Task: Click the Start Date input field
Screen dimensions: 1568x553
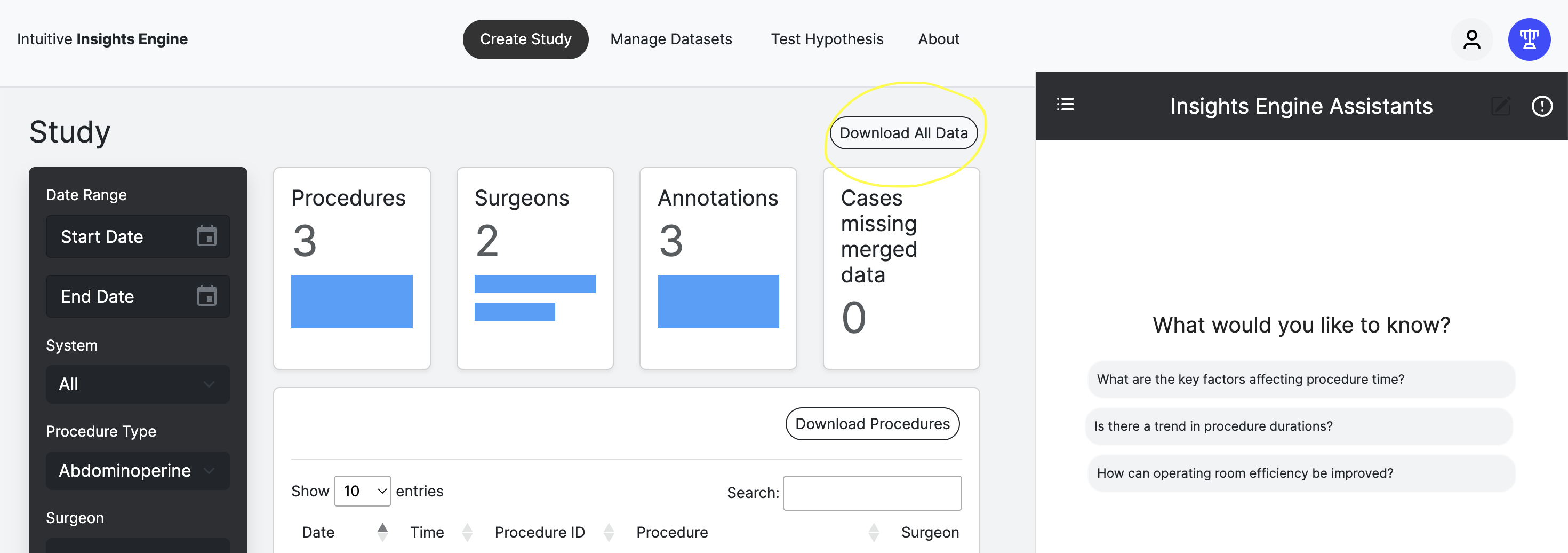Action: click(x=138, y=236)
